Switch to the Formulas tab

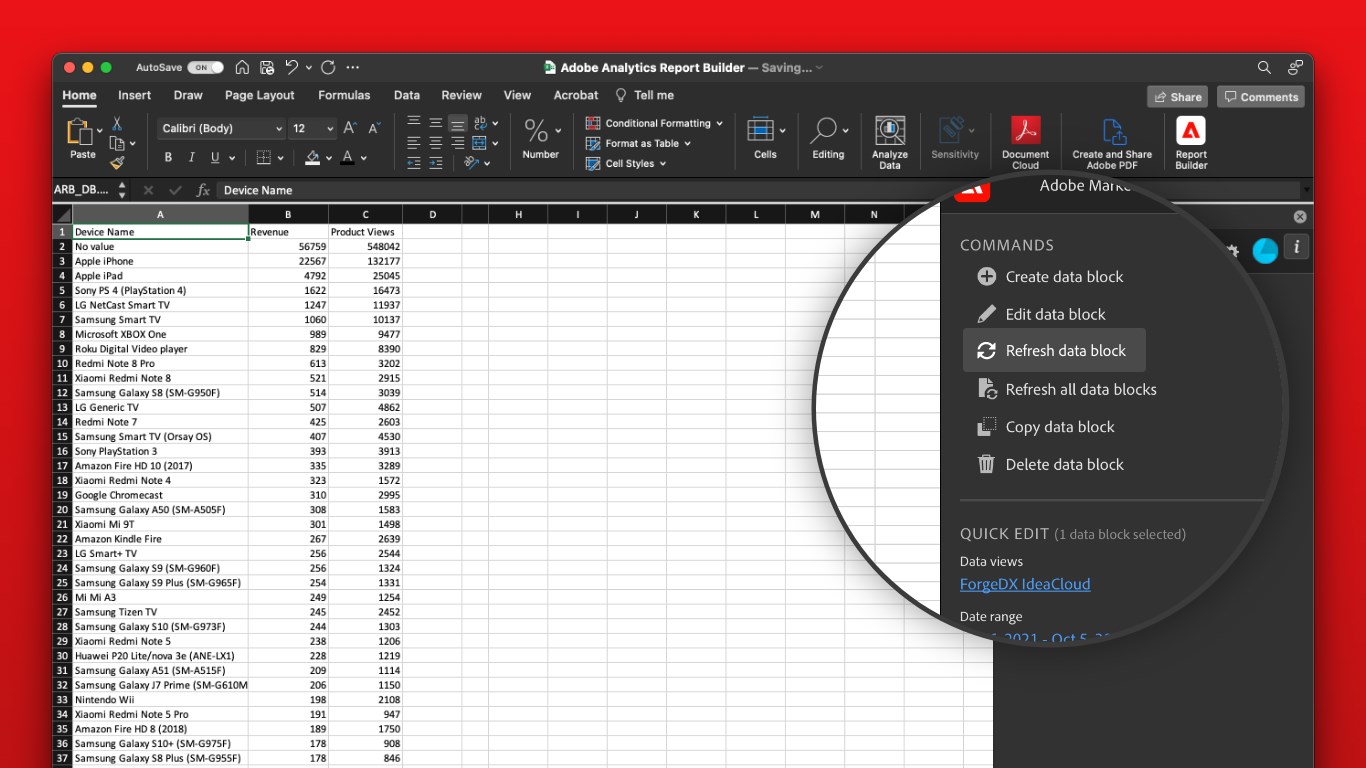pyautogui.click(x=344, y=95)
